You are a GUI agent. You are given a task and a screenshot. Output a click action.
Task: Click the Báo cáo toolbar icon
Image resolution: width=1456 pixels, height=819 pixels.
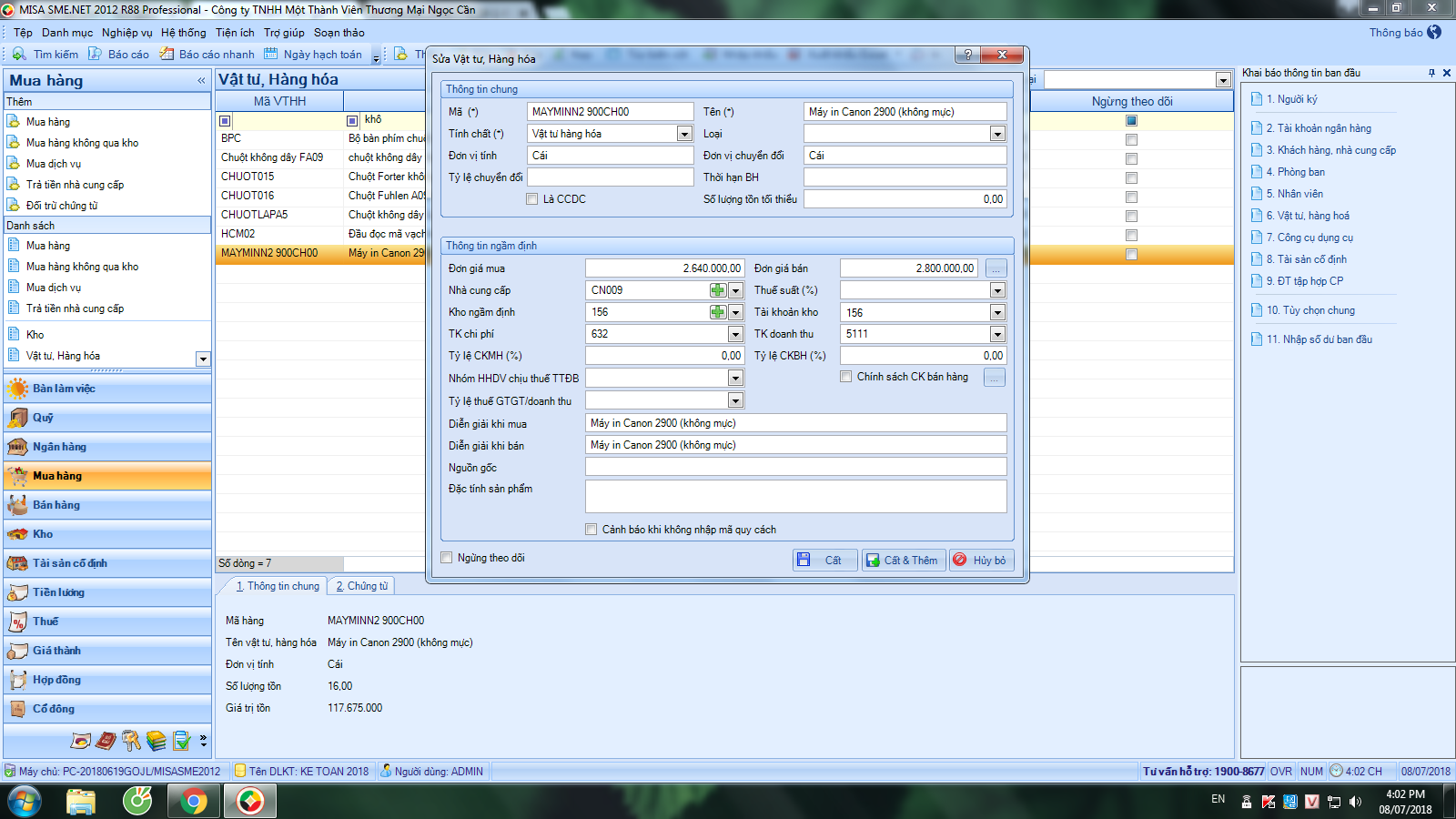95,55
